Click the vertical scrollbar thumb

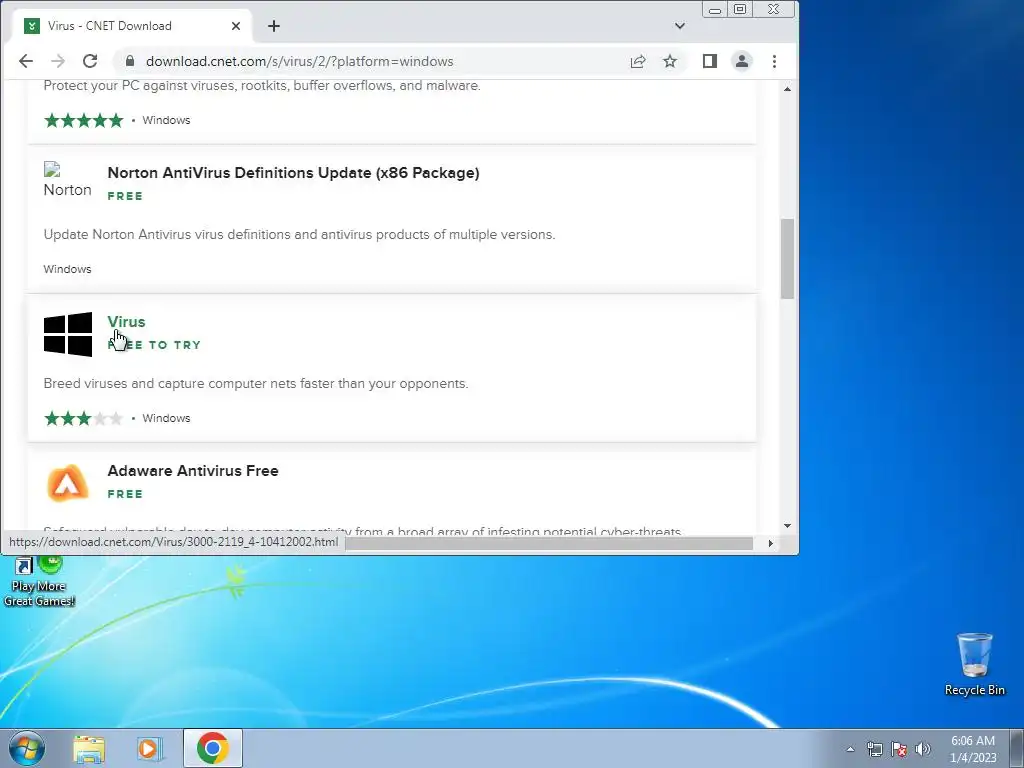pyautogui.click(x=788, y=259)
